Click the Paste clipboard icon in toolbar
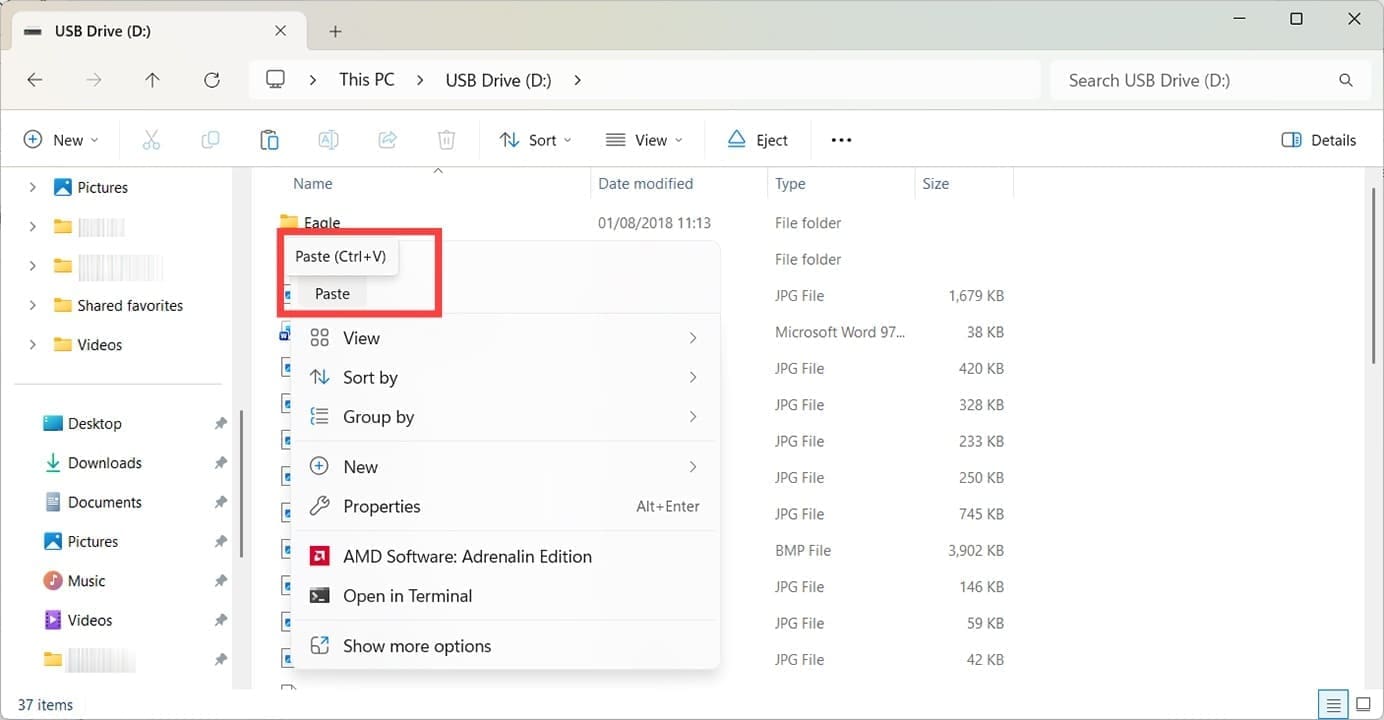1384x720 pixels. point(269,140)
